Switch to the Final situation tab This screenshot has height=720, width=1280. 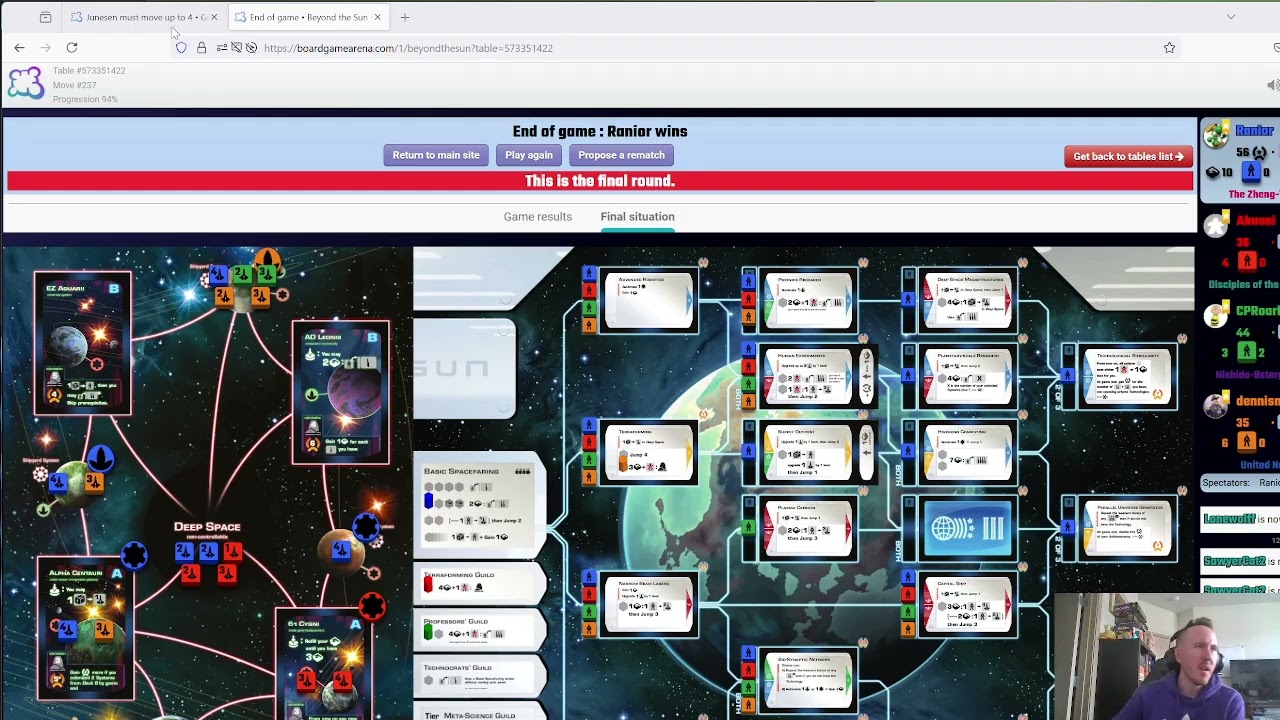click(637, 216)
